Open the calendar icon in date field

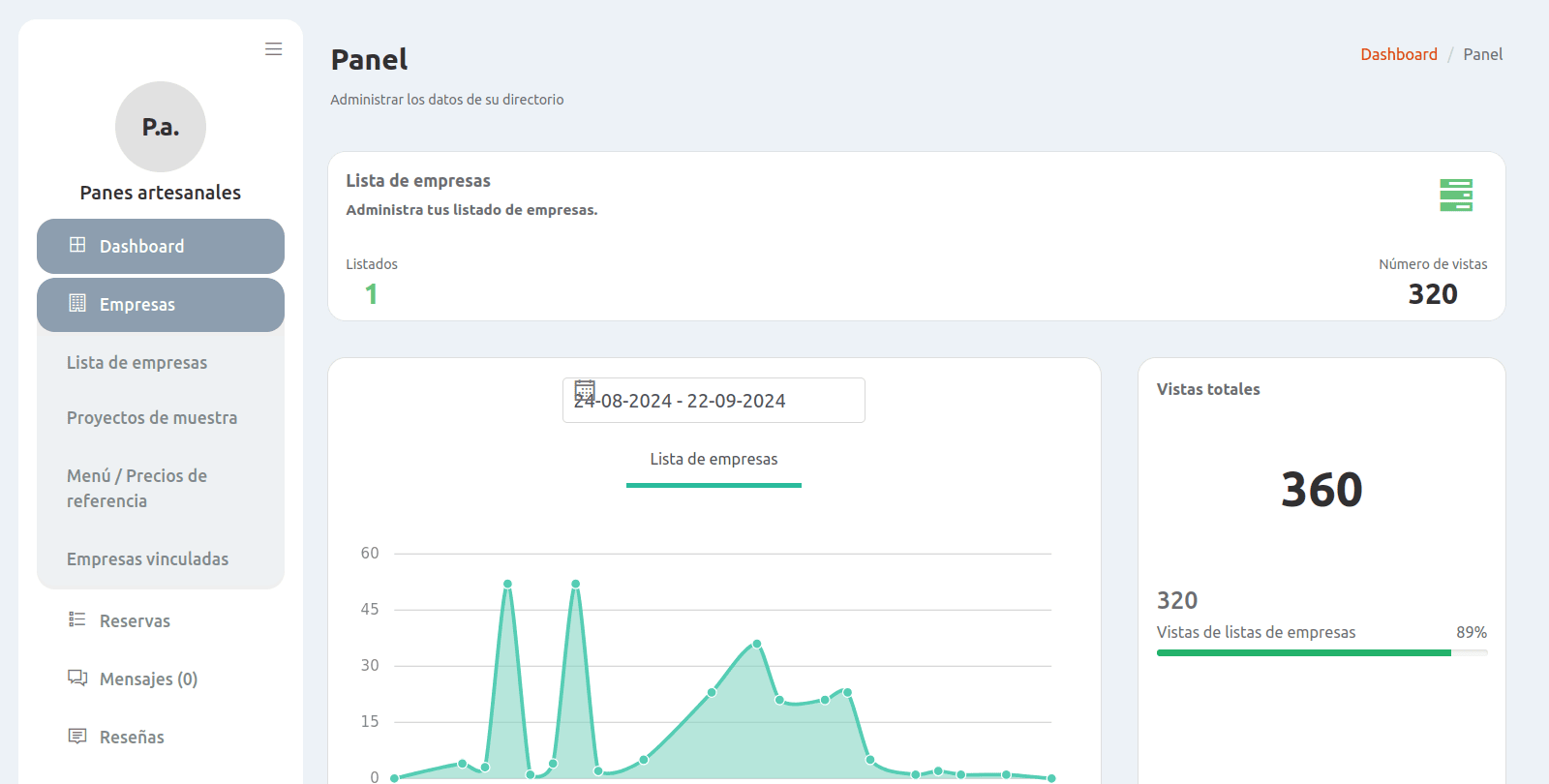pos(585,390)
